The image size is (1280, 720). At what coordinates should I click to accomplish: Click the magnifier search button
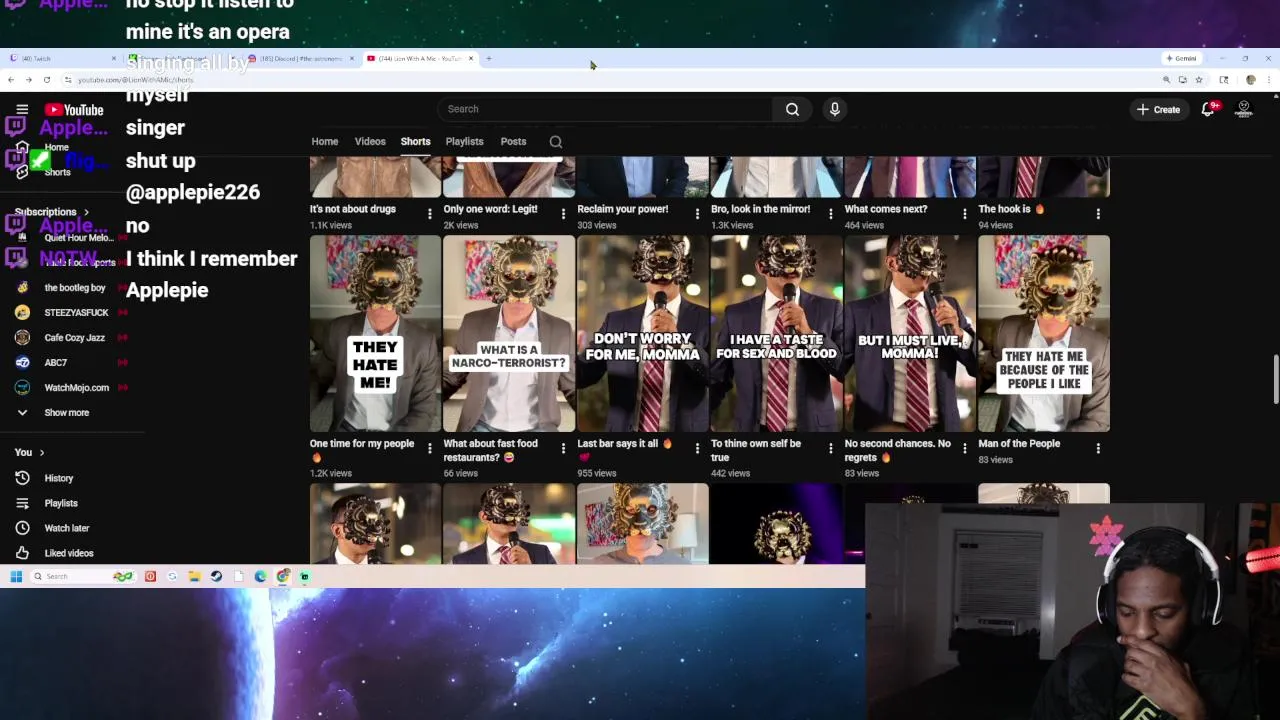pyautogui.click(x=792, y=109)
